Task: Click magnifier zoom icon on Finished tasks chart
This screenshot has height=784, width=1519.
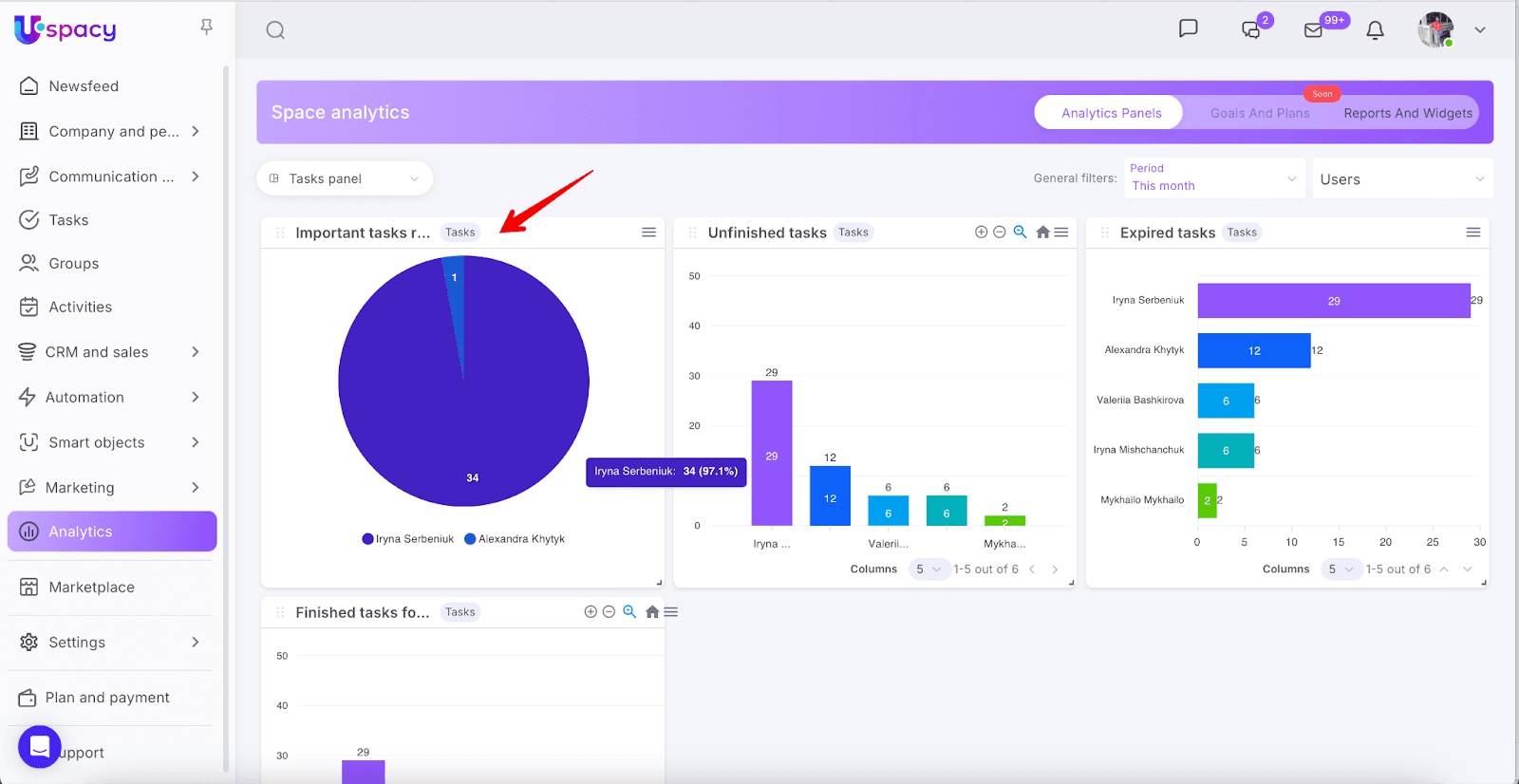Action: click(628, 612)
